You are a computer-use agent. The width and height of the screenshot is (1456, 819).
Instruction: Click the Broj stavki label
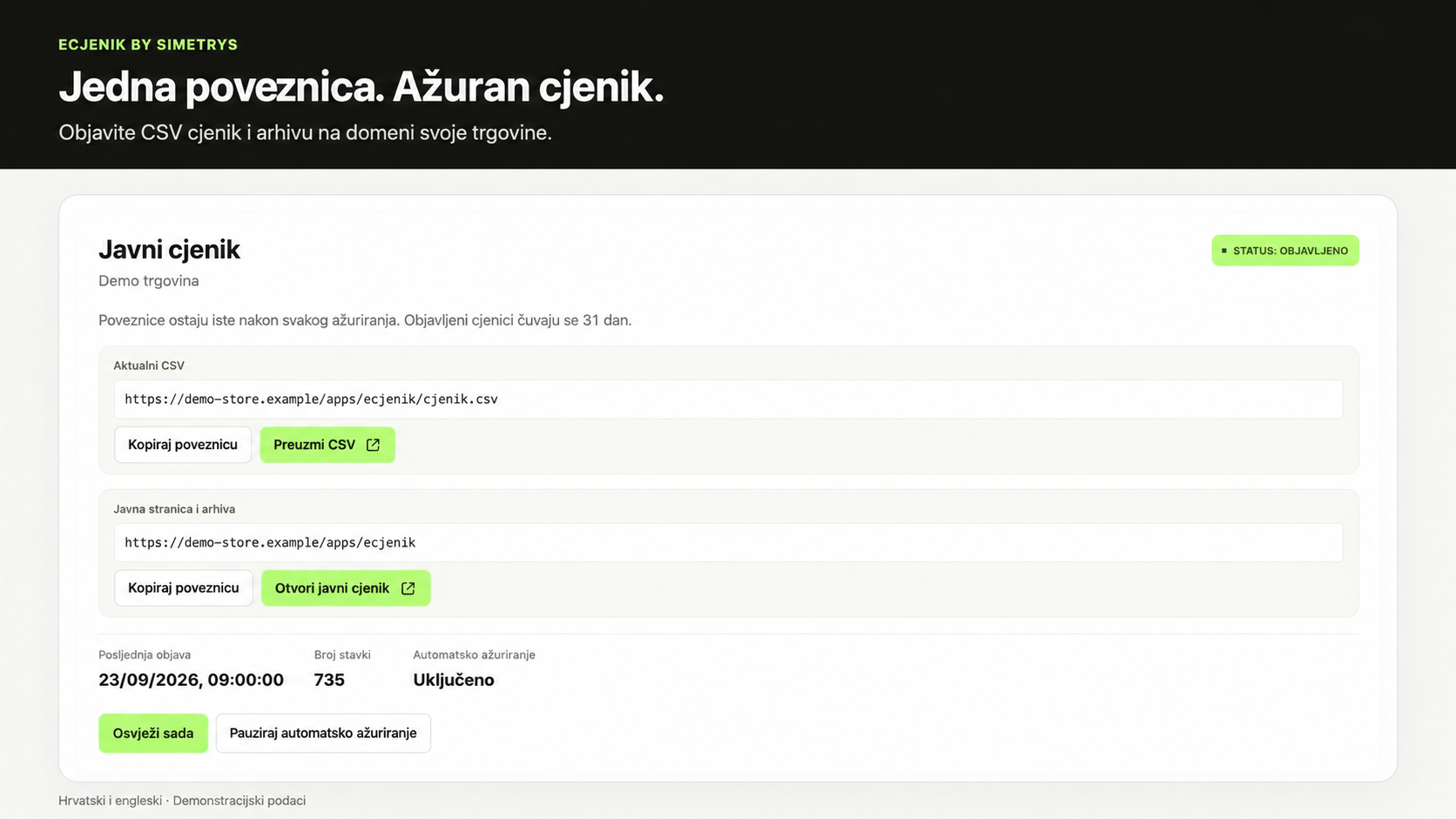(342, 655)
